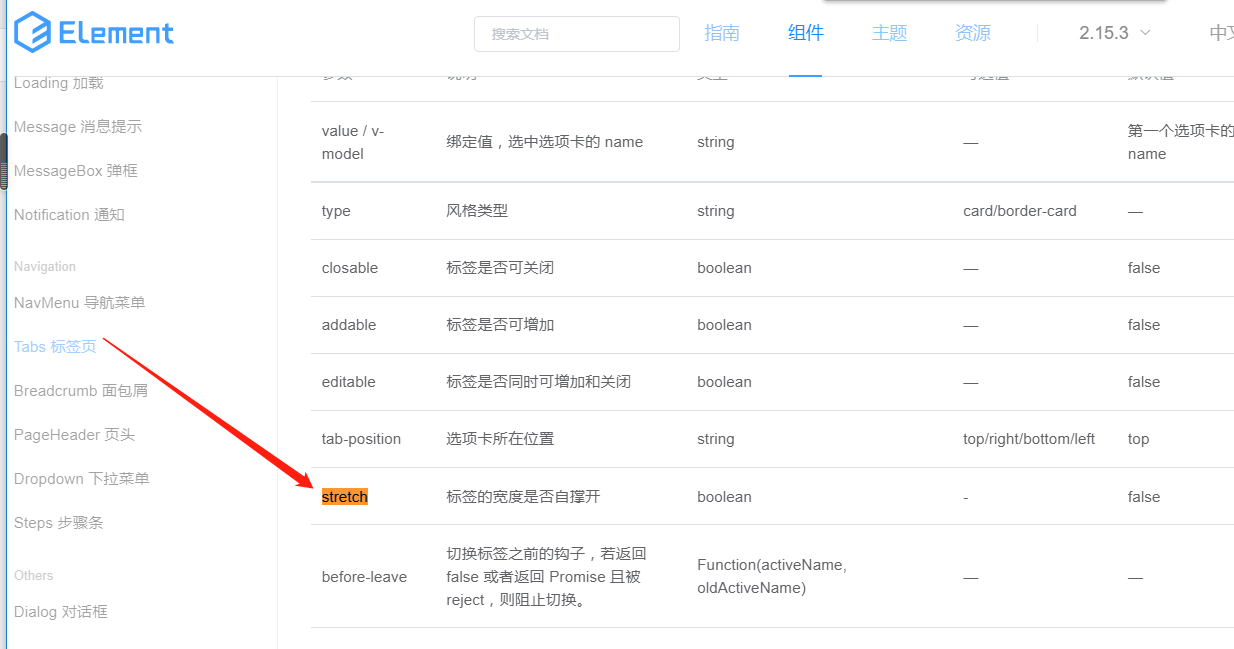1234x649 pixels.
Task: Open the 资源 section
Action: click(971, 33)
